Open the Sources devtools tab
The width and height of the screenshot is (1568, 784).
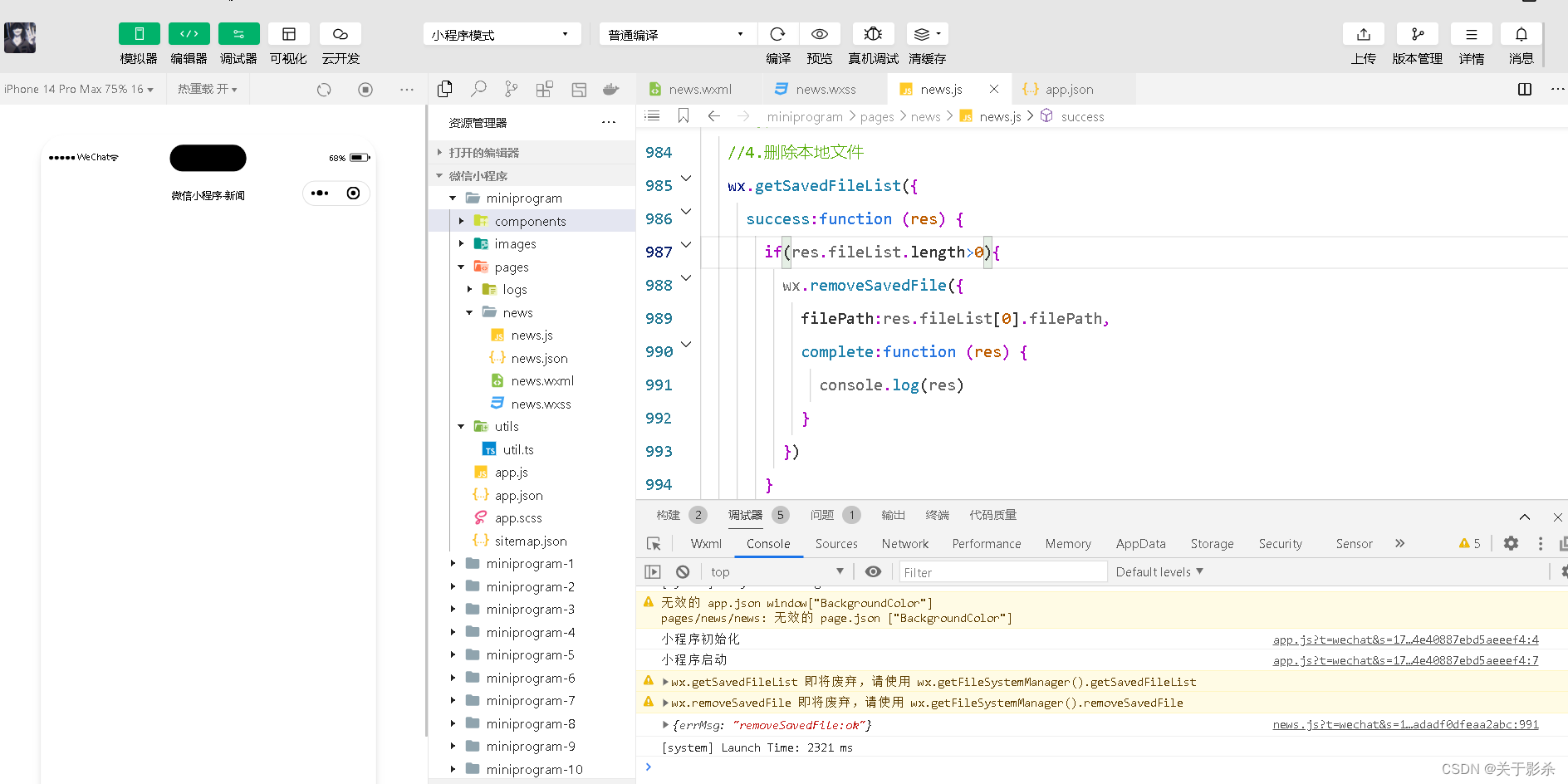pyautogui.click(x=836, y=544)
